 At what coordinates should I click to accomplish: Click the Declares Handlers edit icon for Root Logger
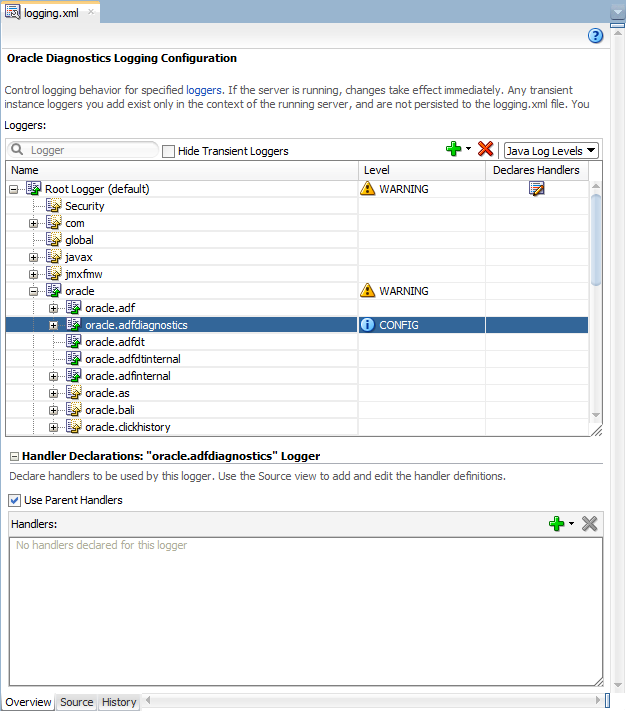536,189
